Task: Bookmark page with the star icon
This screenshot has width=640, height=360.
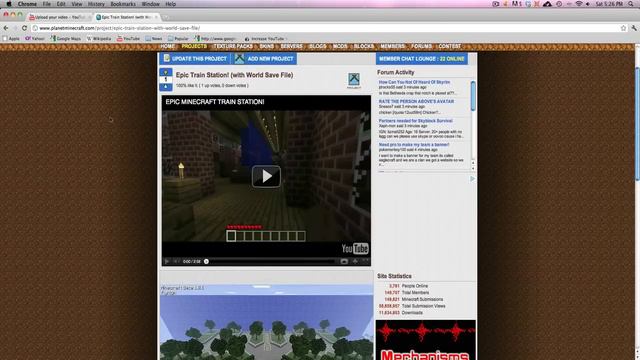Action: point(623,28)
